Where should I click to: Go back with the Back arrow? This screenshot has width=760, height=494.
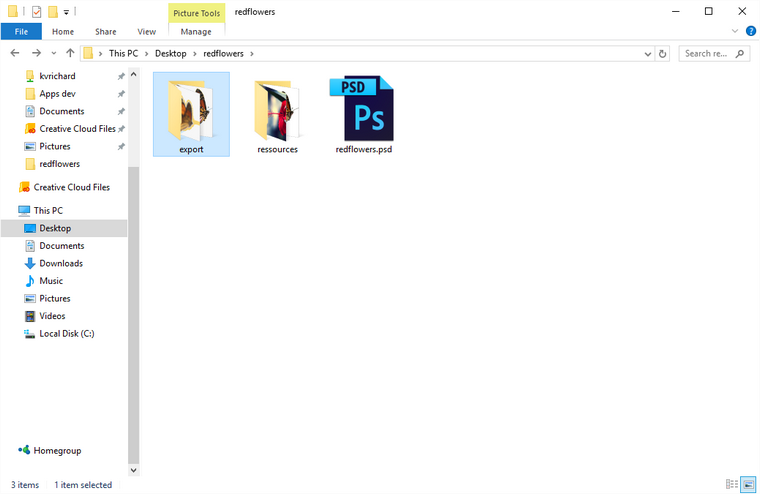pyautogui.click(x=15, y=53)
